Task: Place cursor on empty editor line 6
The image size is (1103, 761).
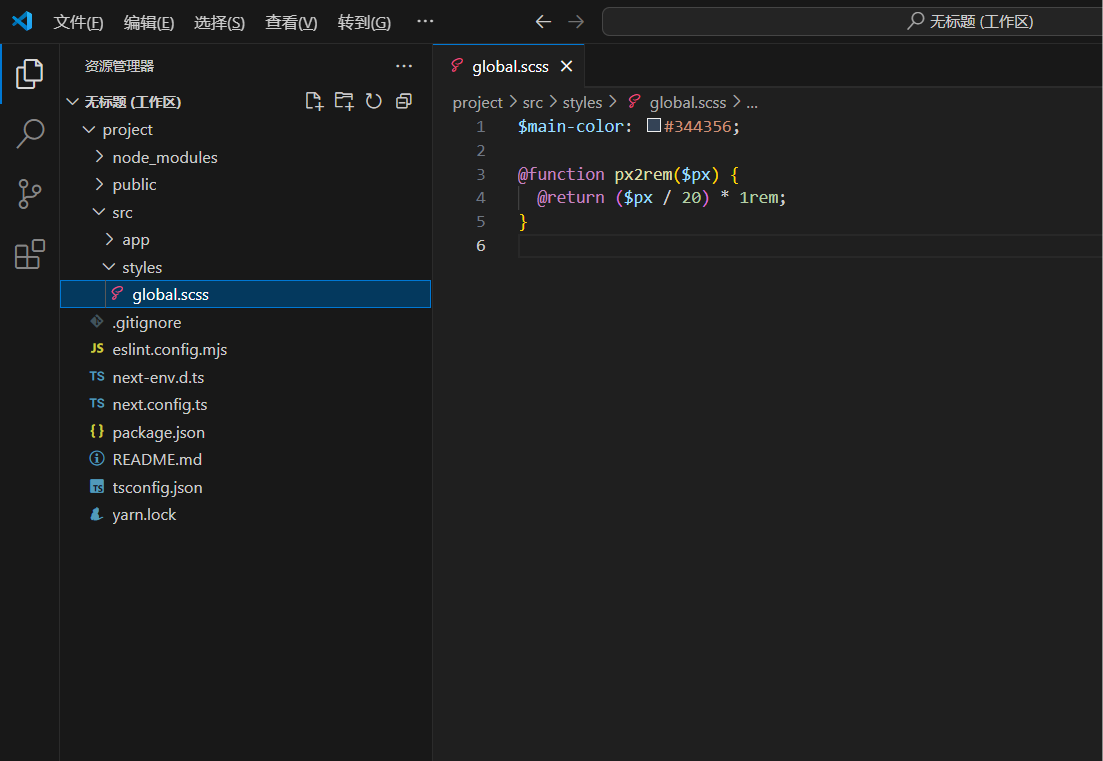Action: pyautogui.click(x=809, y=245)
